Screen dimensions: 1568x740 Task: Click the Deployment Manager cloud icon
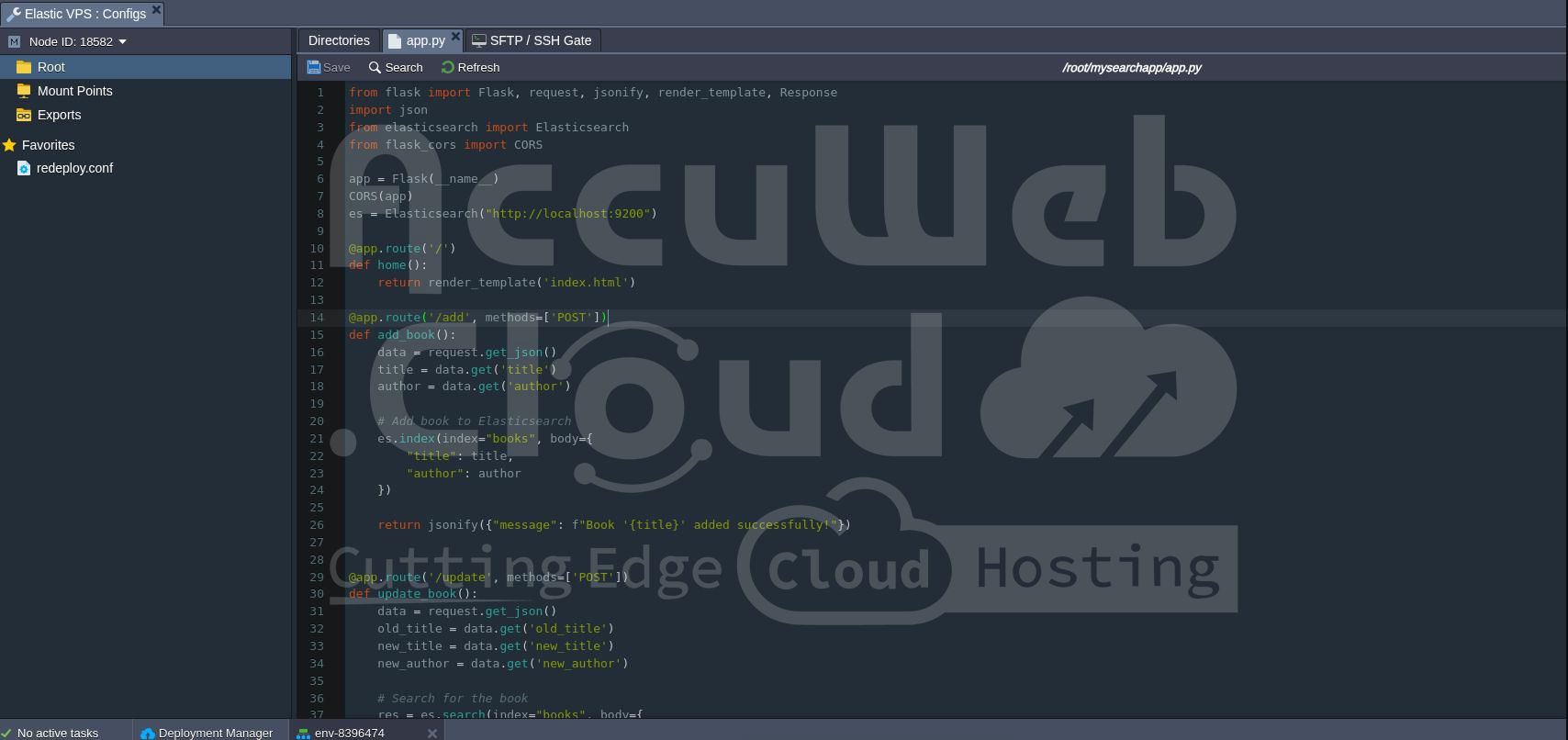148,733
